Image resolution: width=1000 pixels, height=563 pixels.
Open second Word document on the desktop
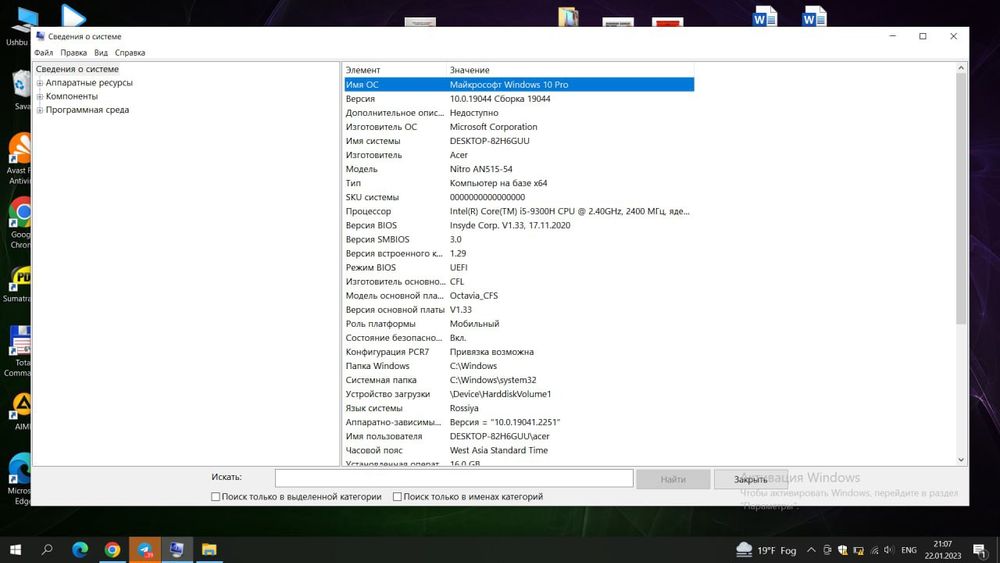[x=814, y=16]
